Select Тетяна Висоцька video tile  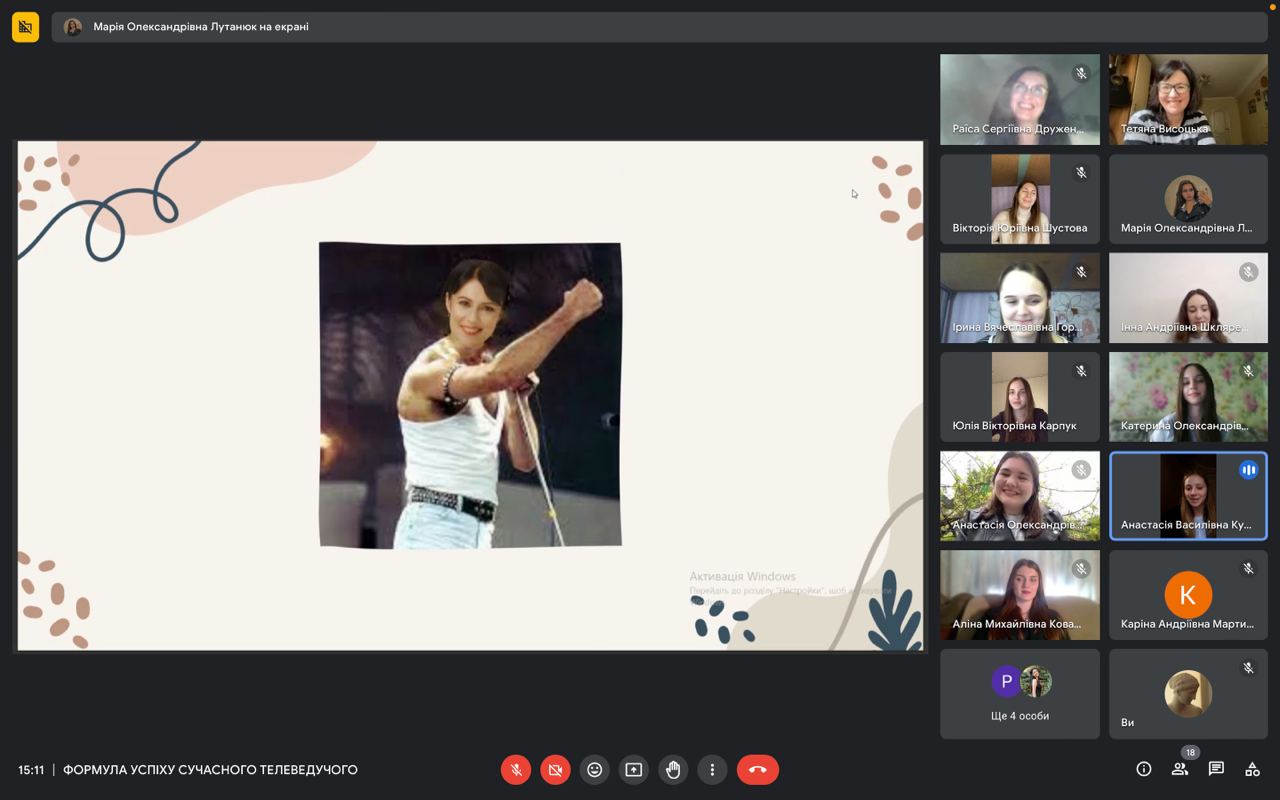[x=1188, y=99]
